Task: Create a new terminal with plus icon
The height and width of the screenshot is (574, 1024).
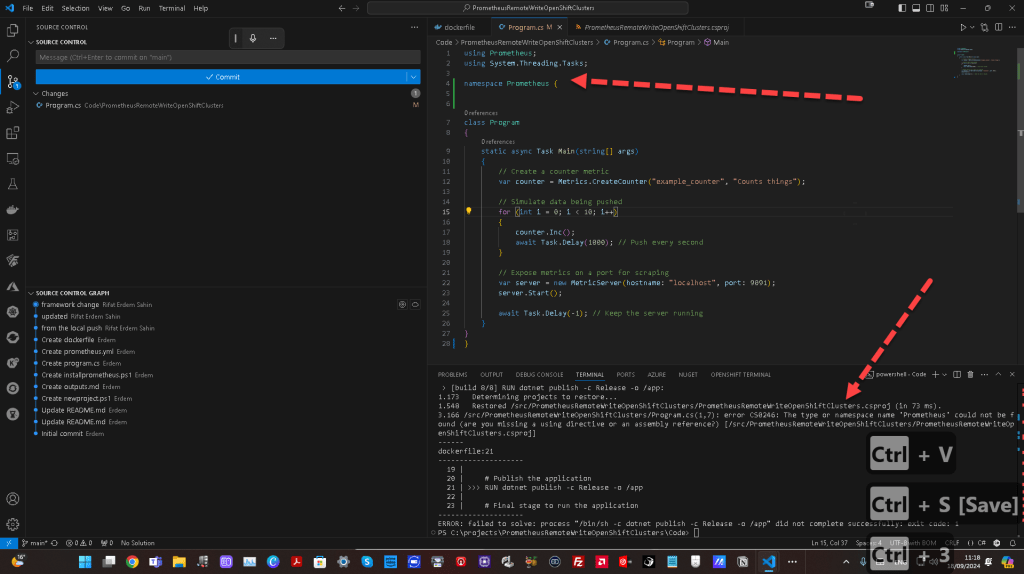Action: pos(935,375)
